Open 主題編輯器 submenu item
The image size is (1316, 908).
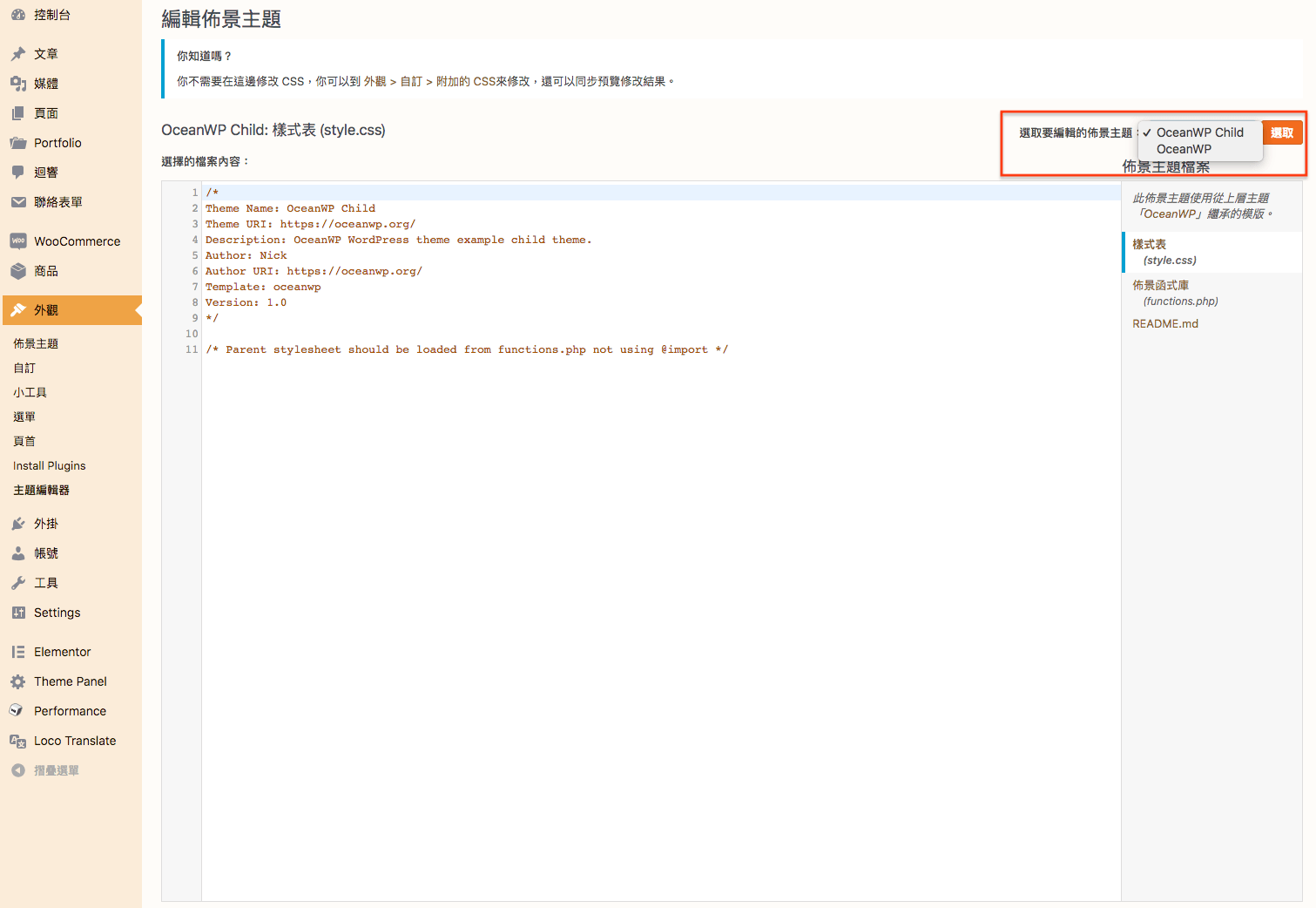(41, 491)
